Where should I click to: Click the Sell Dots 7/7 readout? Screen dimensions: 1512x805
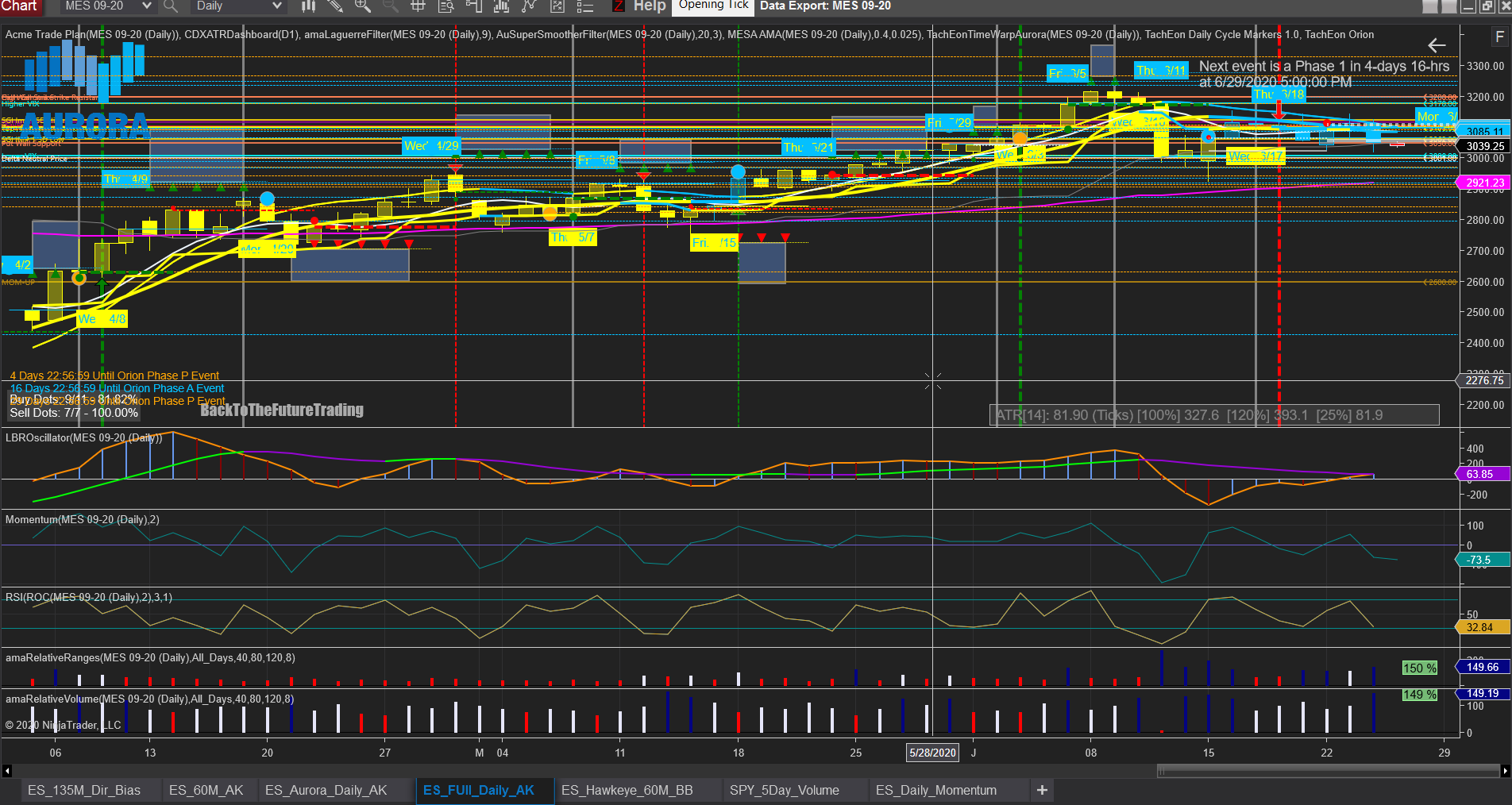coord(74,413)
